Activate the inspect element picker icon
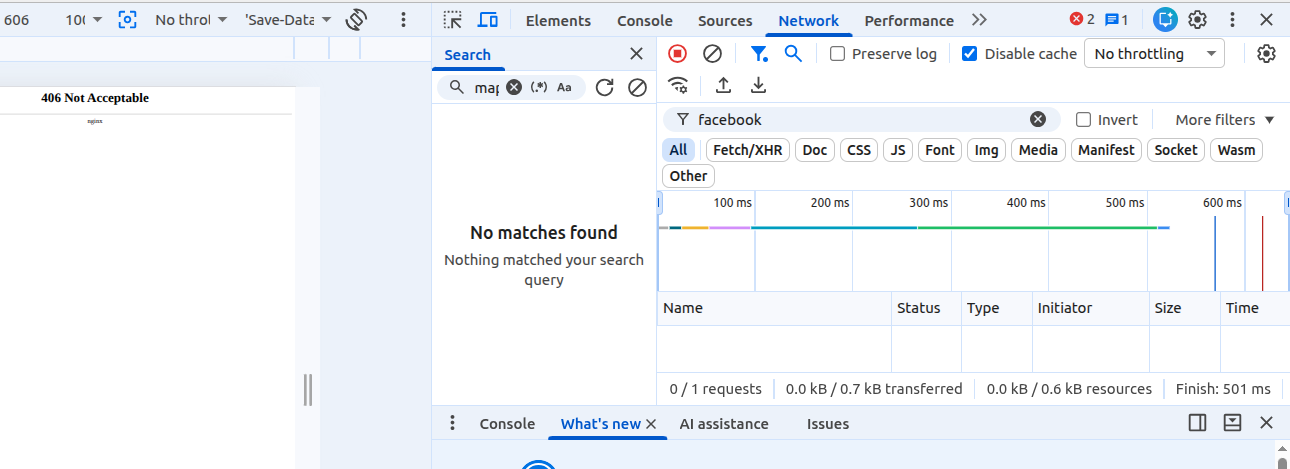 453,20
